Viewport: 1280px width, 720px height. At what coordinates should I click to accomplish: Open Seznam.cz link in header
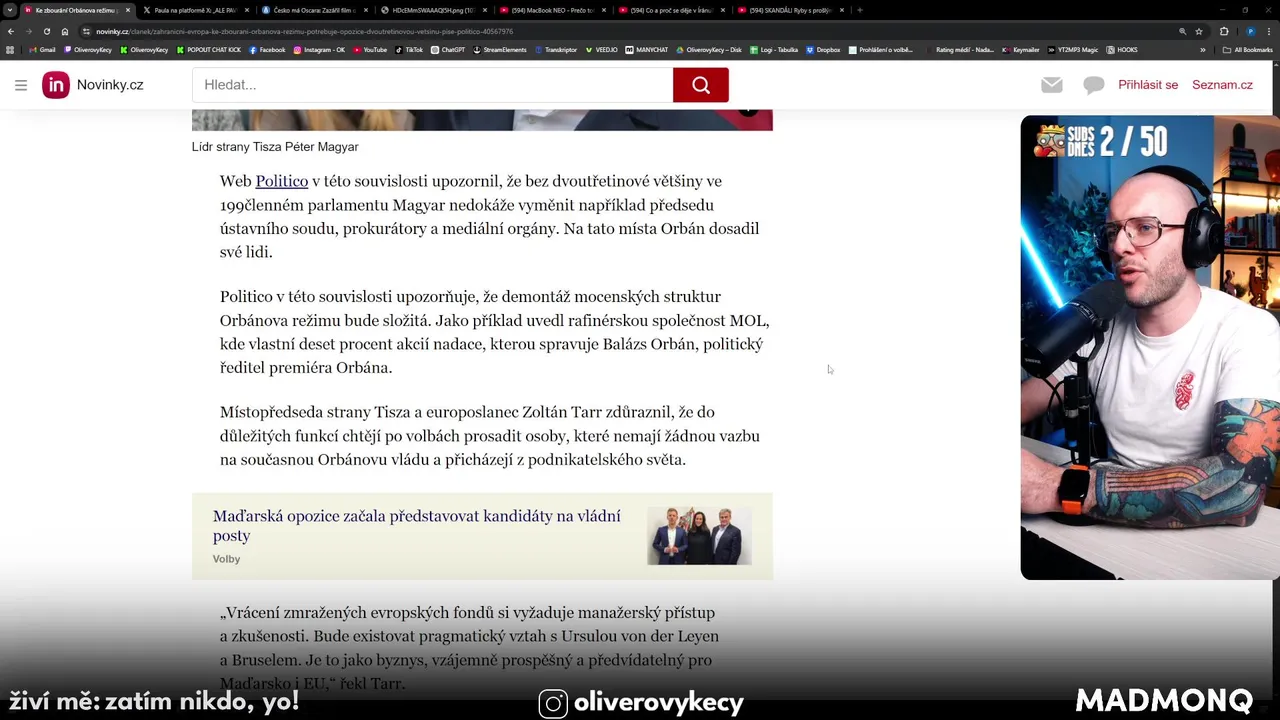pos(1222,85)
